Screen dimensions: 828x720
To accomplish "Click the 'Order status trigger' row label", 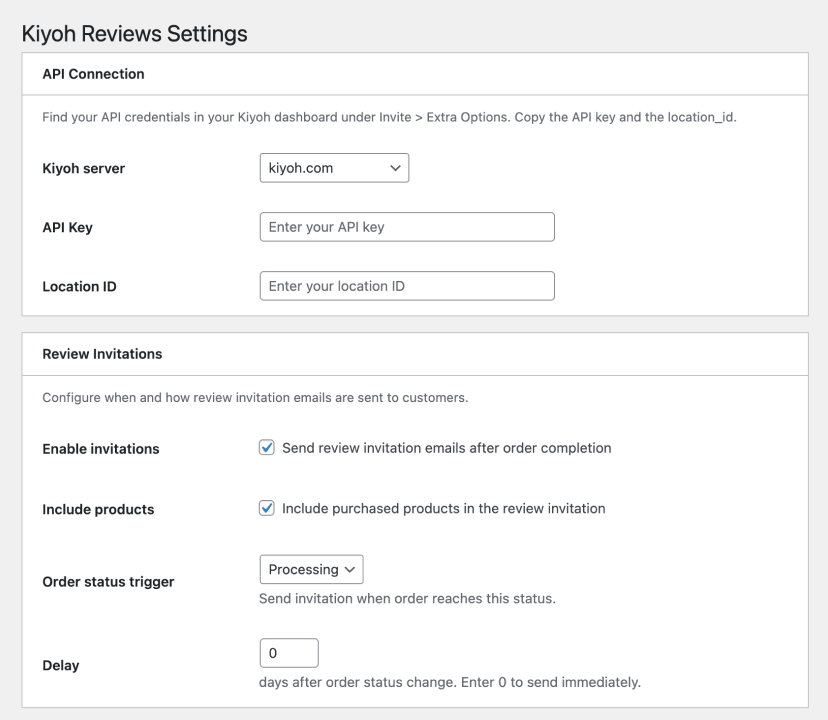I will click(x=108, y=582).
